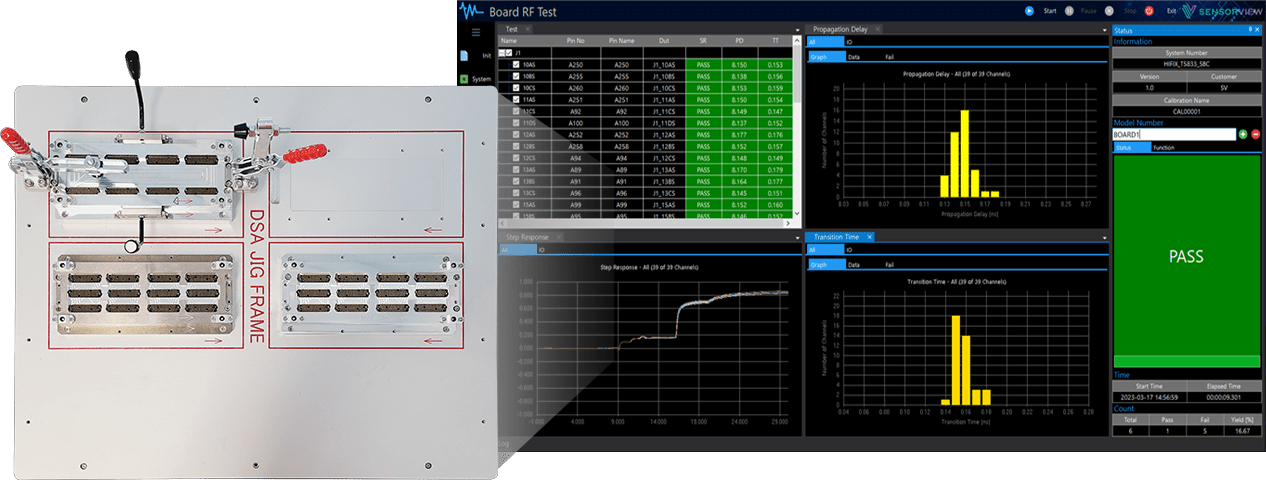Switch to Fail tab in Propagation Delay panel
Viewport: 1266px width, 480px height.
[x=890, y=58]
